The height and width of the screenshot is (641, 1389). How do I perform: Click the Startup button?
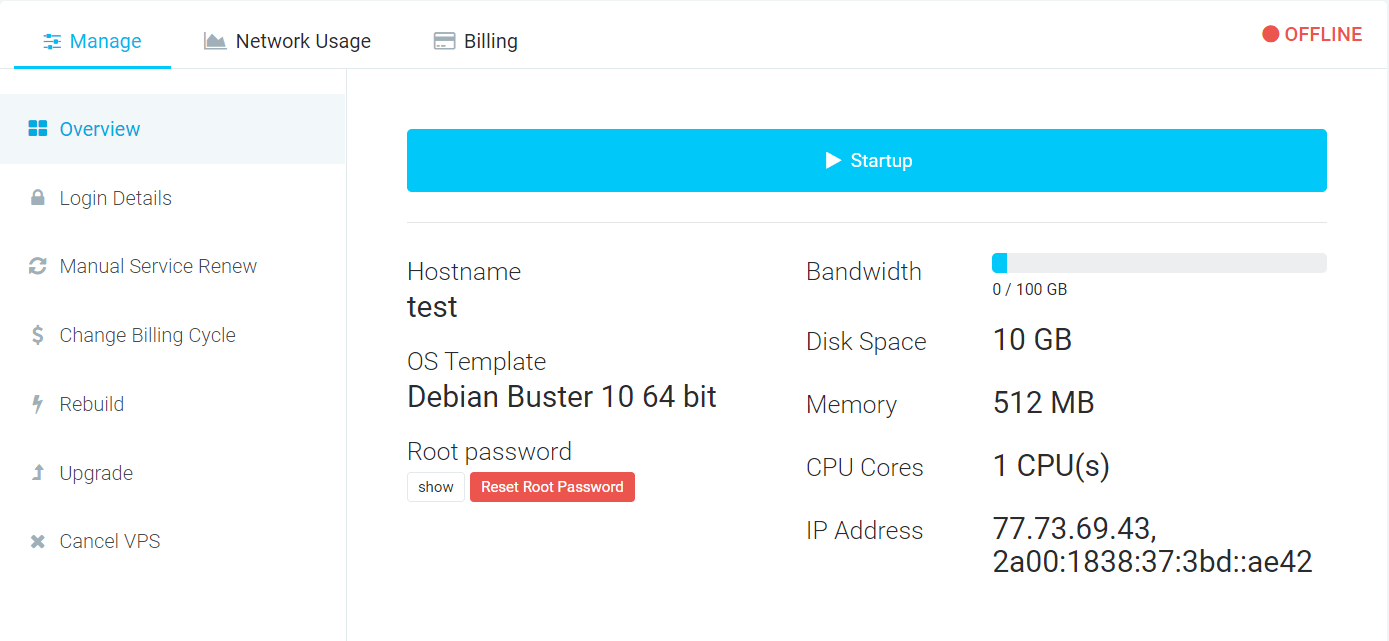pyautogui.click(x=866, y=160)
